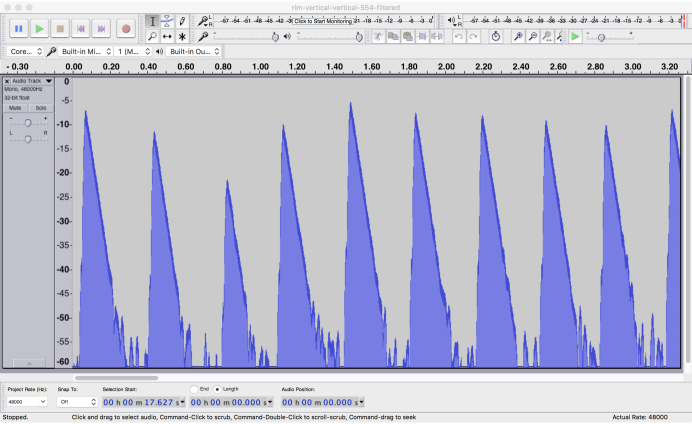The height and width of the screenshot is (424, 692).
Task: Open the Project Rate dropdown
Action: 26,401
